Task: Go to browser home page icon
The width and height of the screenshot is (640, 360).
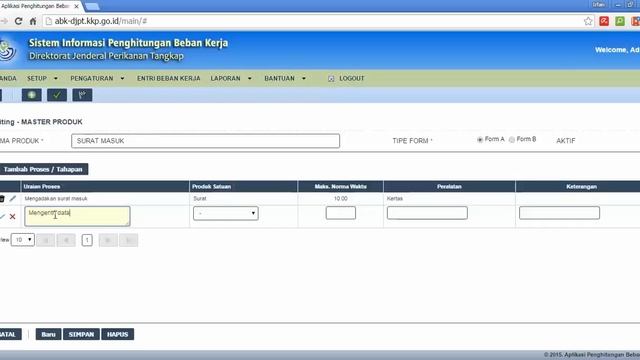Action: [x=33, y=21]
